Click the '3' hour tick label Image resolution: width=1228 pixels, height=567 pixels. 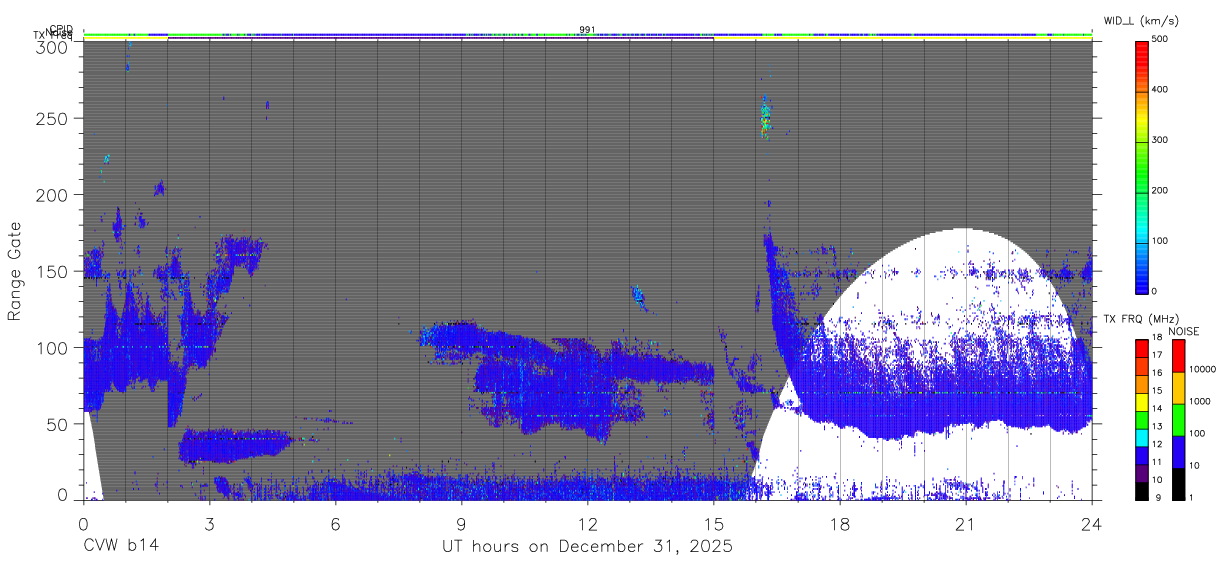209,522
